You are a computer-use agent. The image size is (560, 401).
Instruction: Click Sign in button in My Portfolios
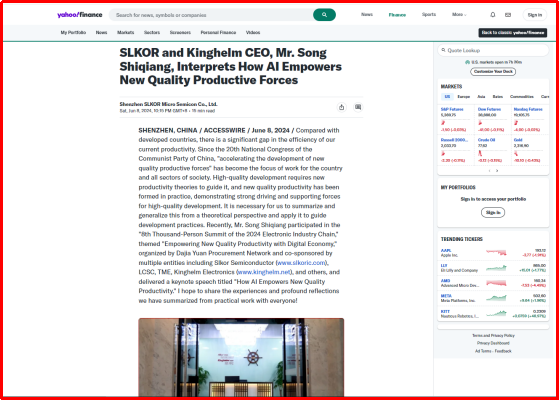493,212
